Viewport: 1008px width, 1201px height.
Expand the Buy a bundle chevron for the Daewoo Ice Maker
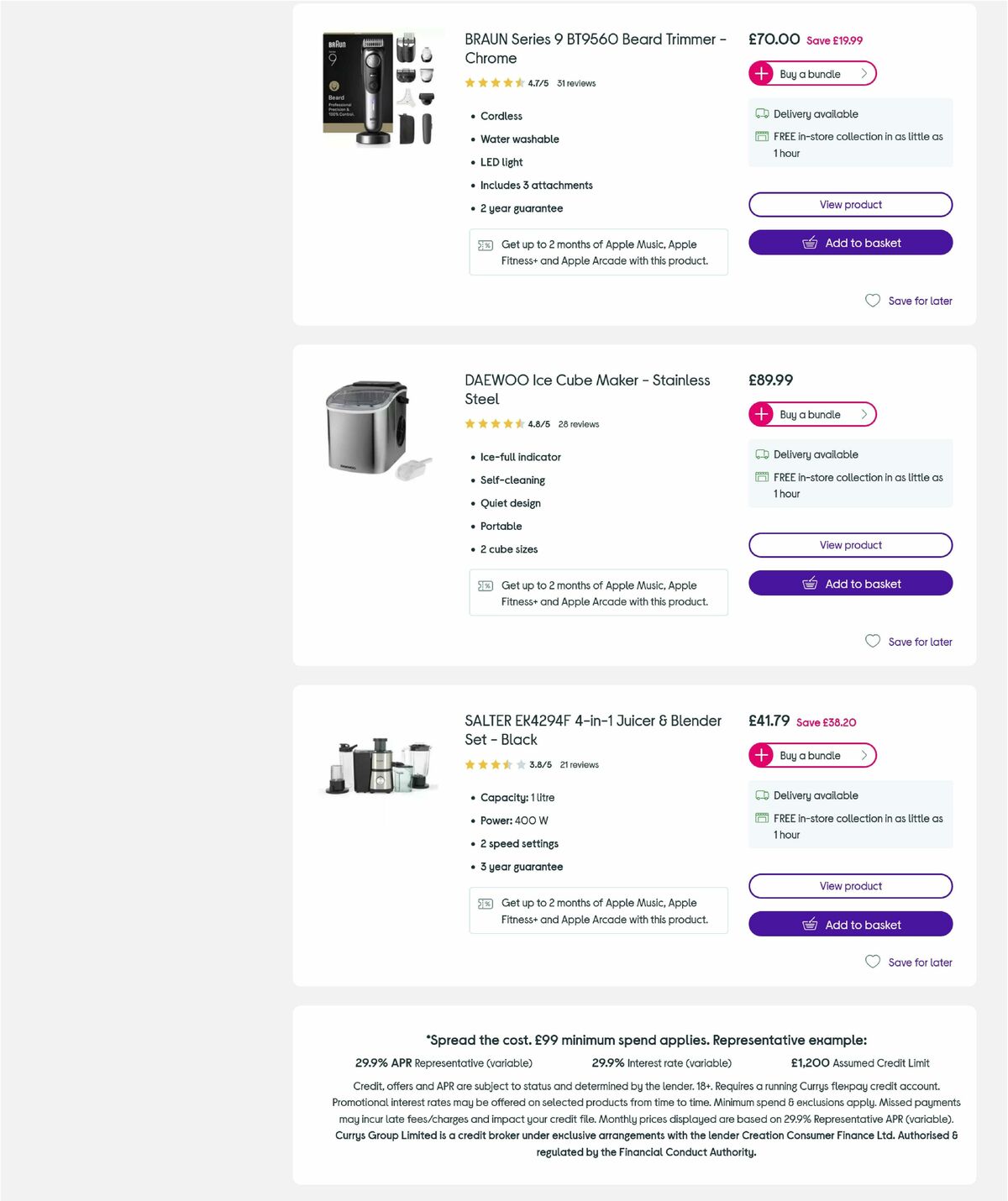coord(863,414)
